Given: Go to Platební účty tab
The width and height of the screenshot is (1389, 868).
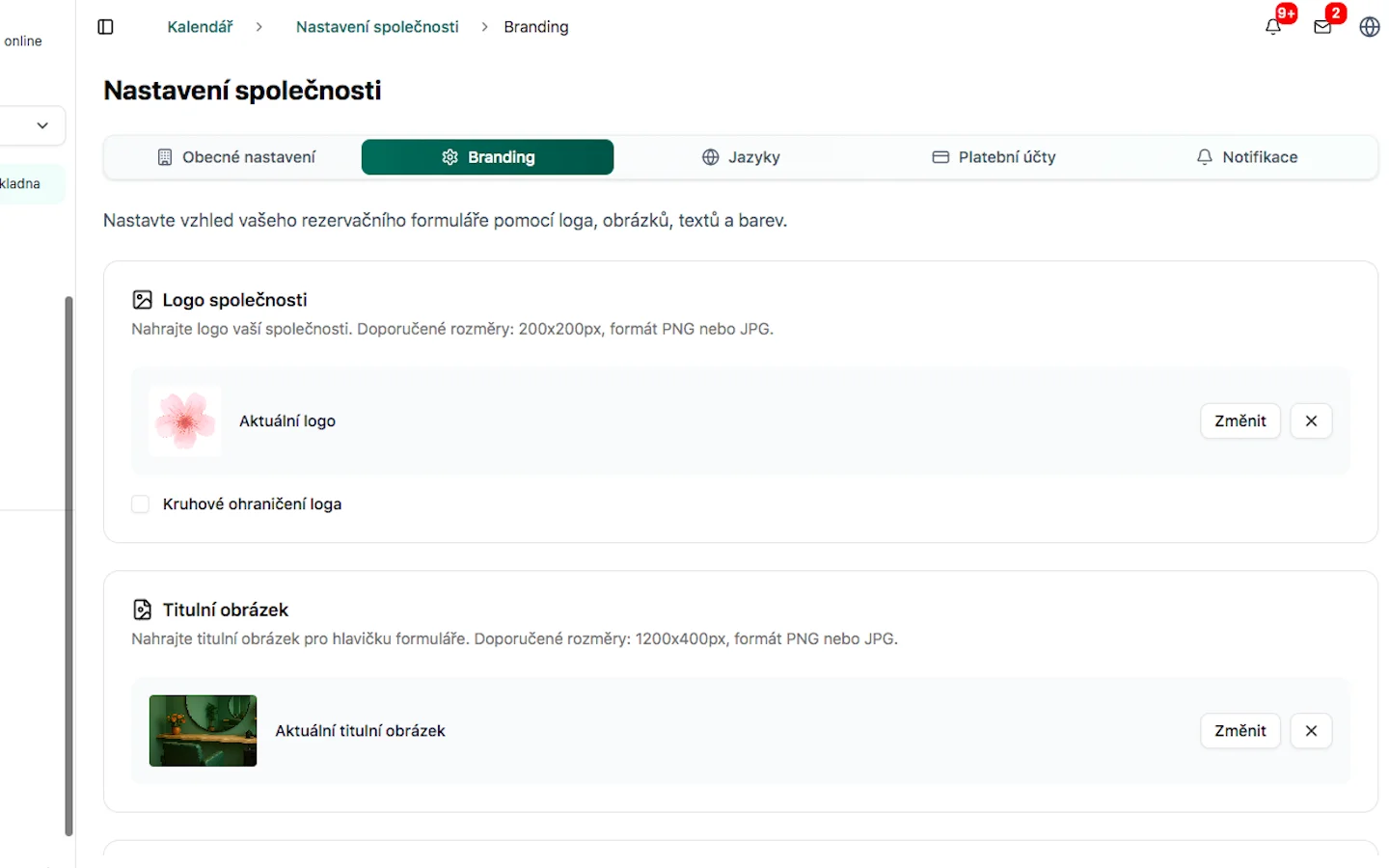Looking at the screenshot, I should [994, 157].
